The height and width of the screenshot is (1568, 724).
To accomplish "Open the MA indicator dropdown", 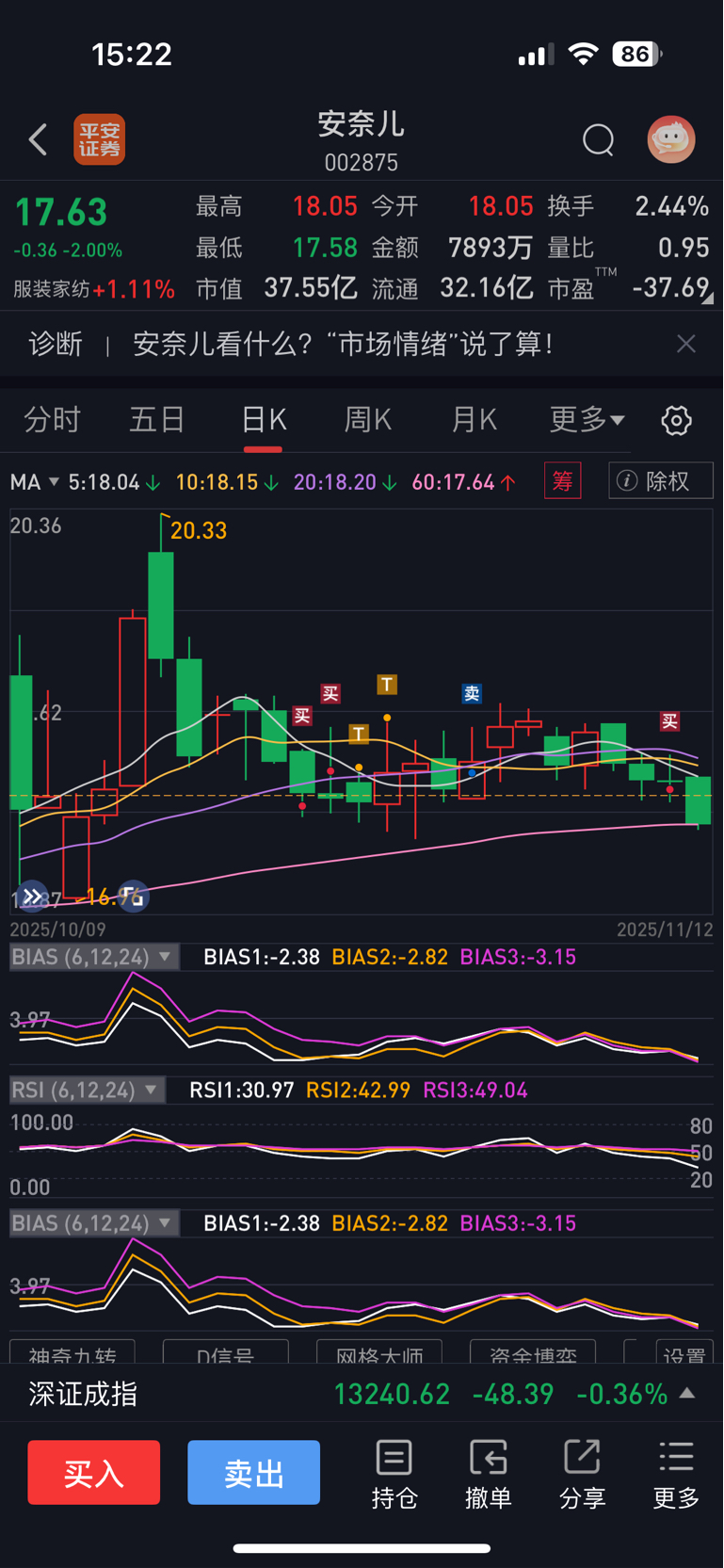I will [x=35, y=482].
